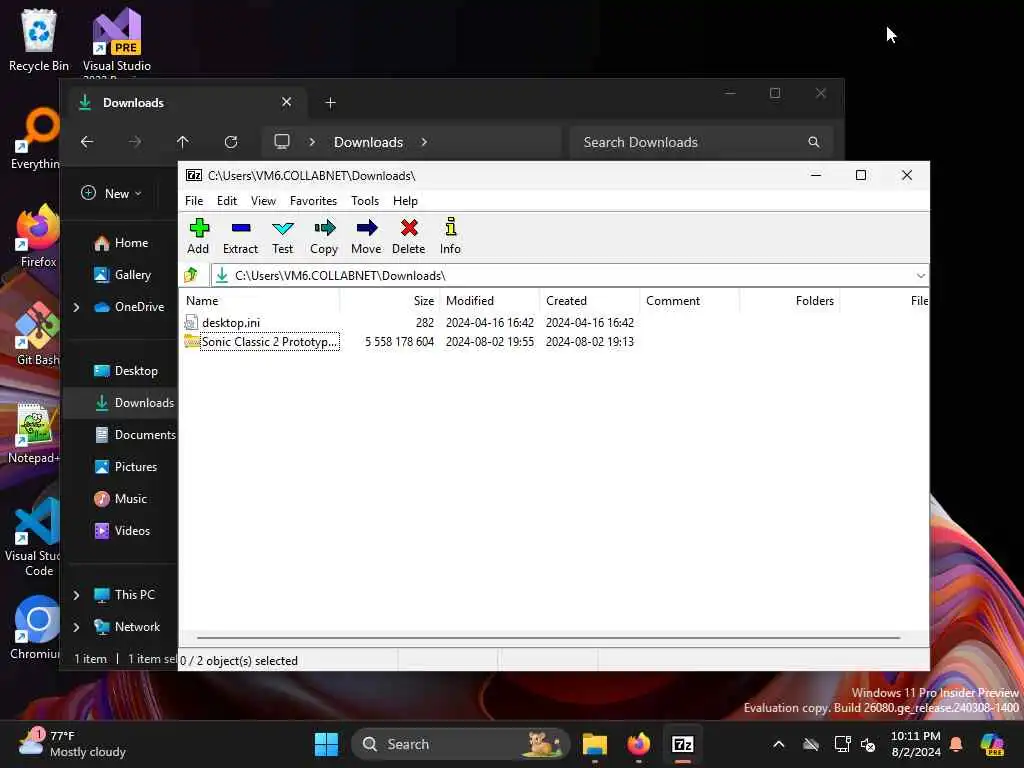Screen dimensions: 1024x768
Task: Open File Explorer from the taskbar
Action: point(595,744)
